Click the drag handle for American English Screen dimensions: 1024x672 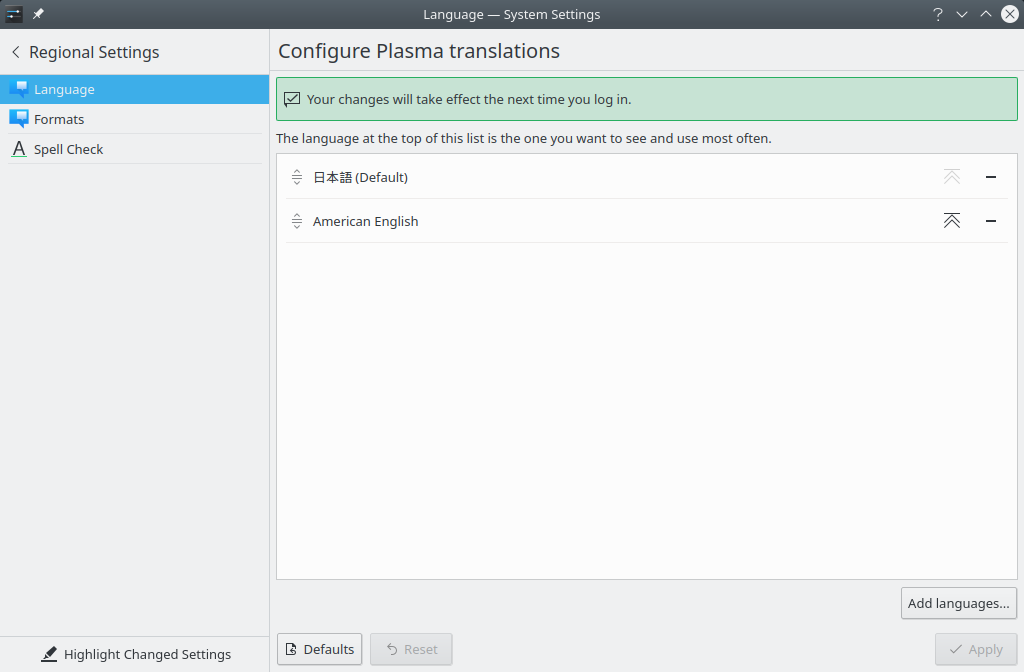296,221
